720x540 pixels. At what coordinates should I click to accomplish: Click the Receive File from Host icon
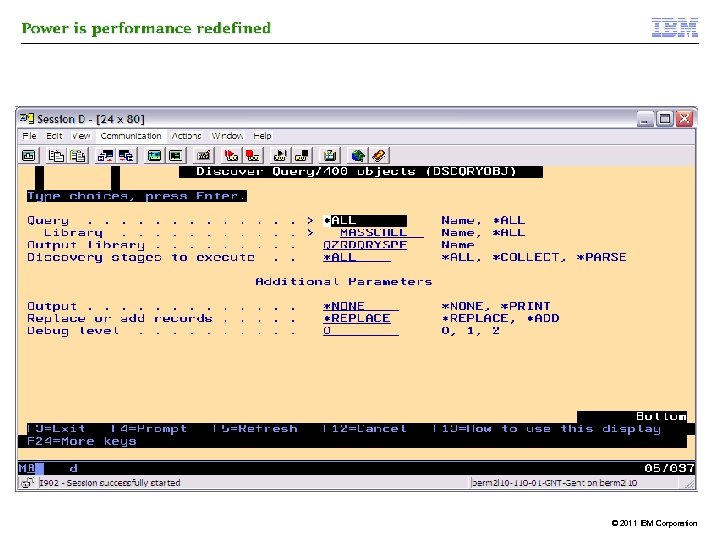point(126,156)
